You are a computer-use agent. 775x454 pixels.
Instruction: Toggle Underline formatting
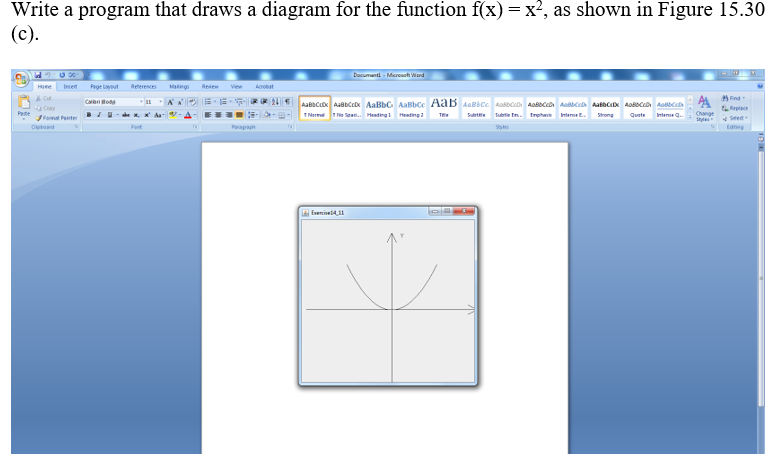pyautogui.click(x=109, y=115)
